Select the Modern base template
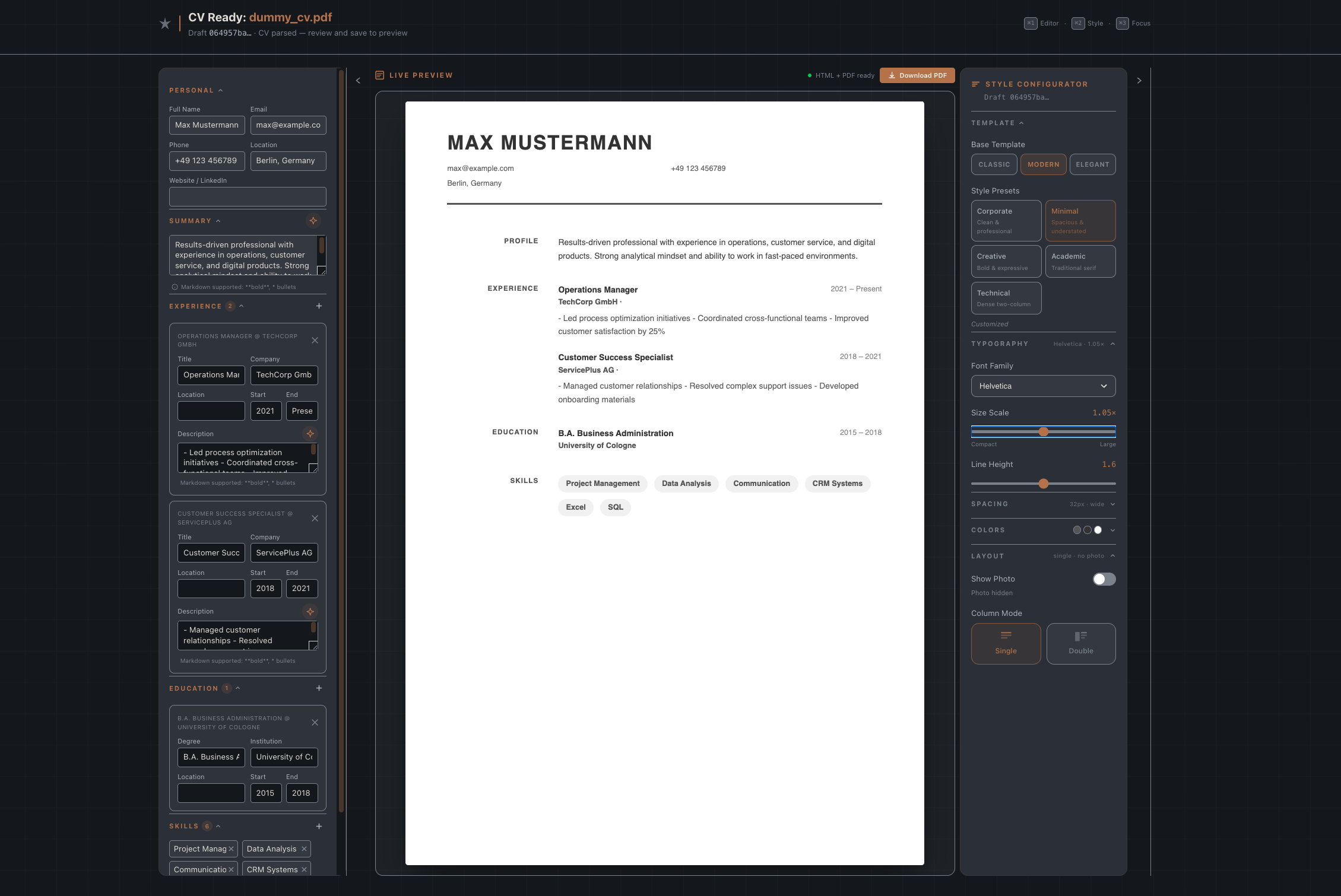The image size is (1341, 896). click(x=1043, y=164)
